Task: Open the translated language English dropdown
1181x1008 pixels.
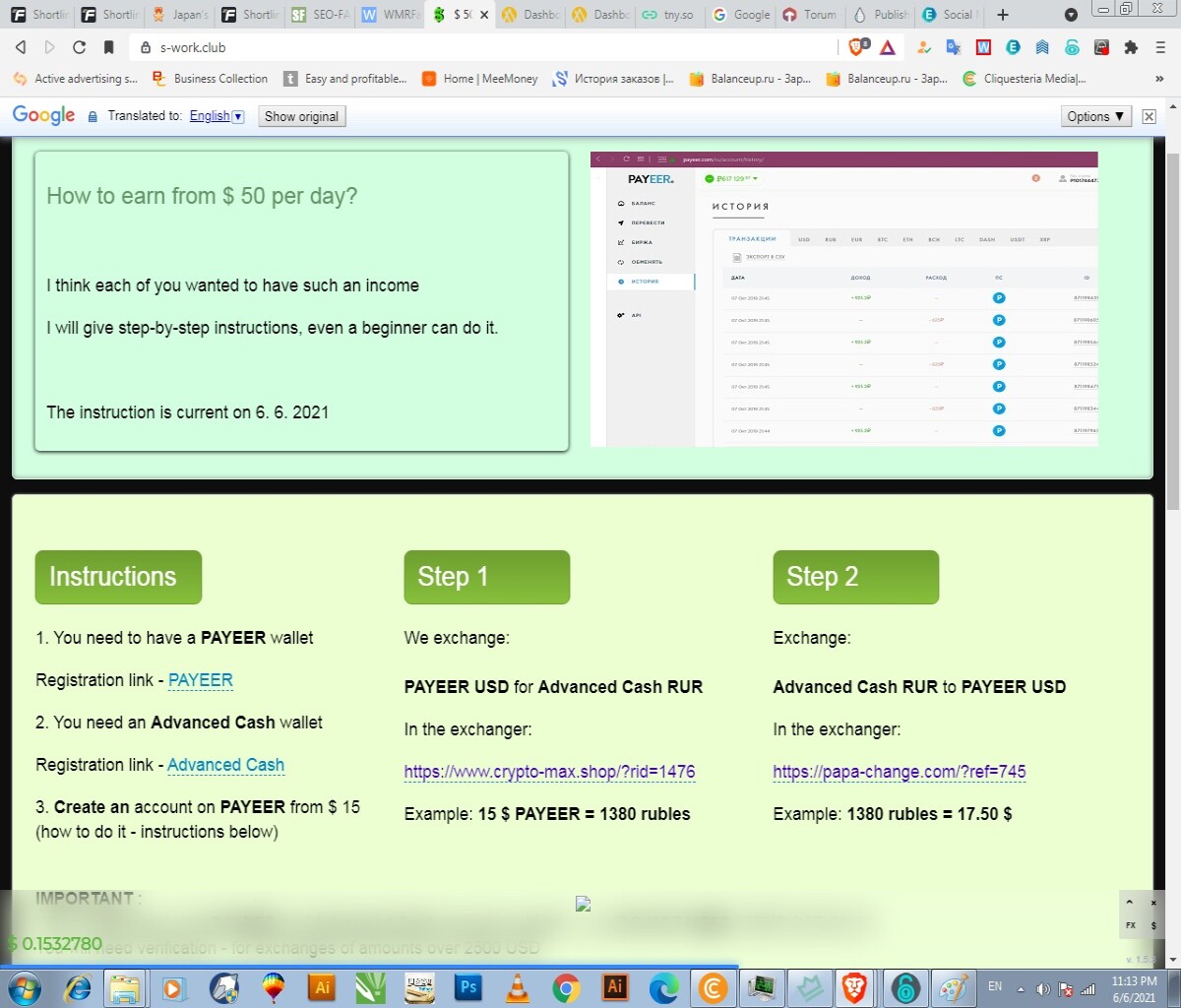Action: pyautogui.click(x=217, y=115)
